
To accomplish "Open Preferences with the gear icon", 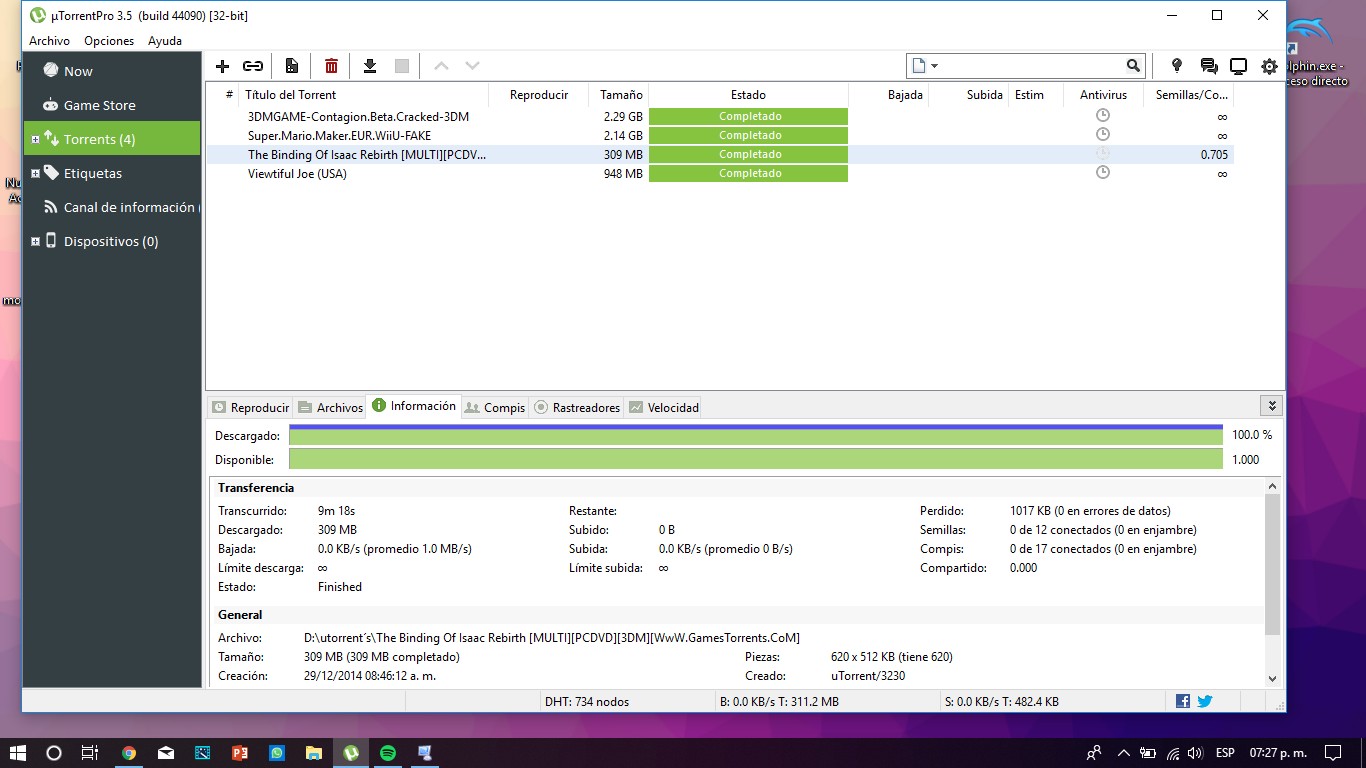I will [1269, 67].
